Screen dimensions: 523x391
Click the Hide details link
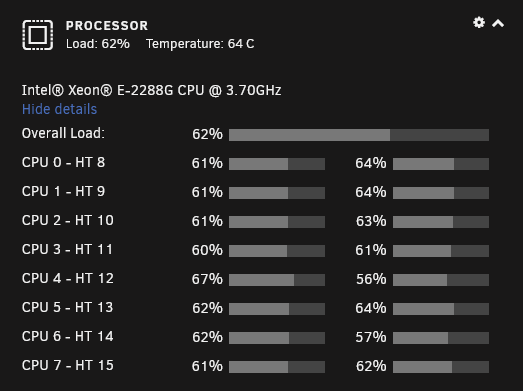pos(59,109)
